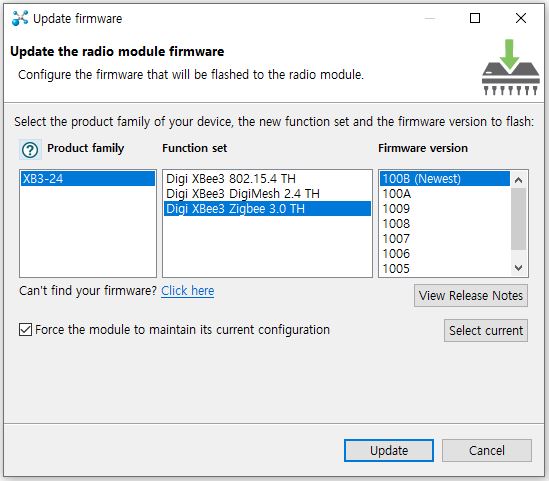Open the 'Click here' firmware link
The image size is (549, 481).
[x=188, y=291]
